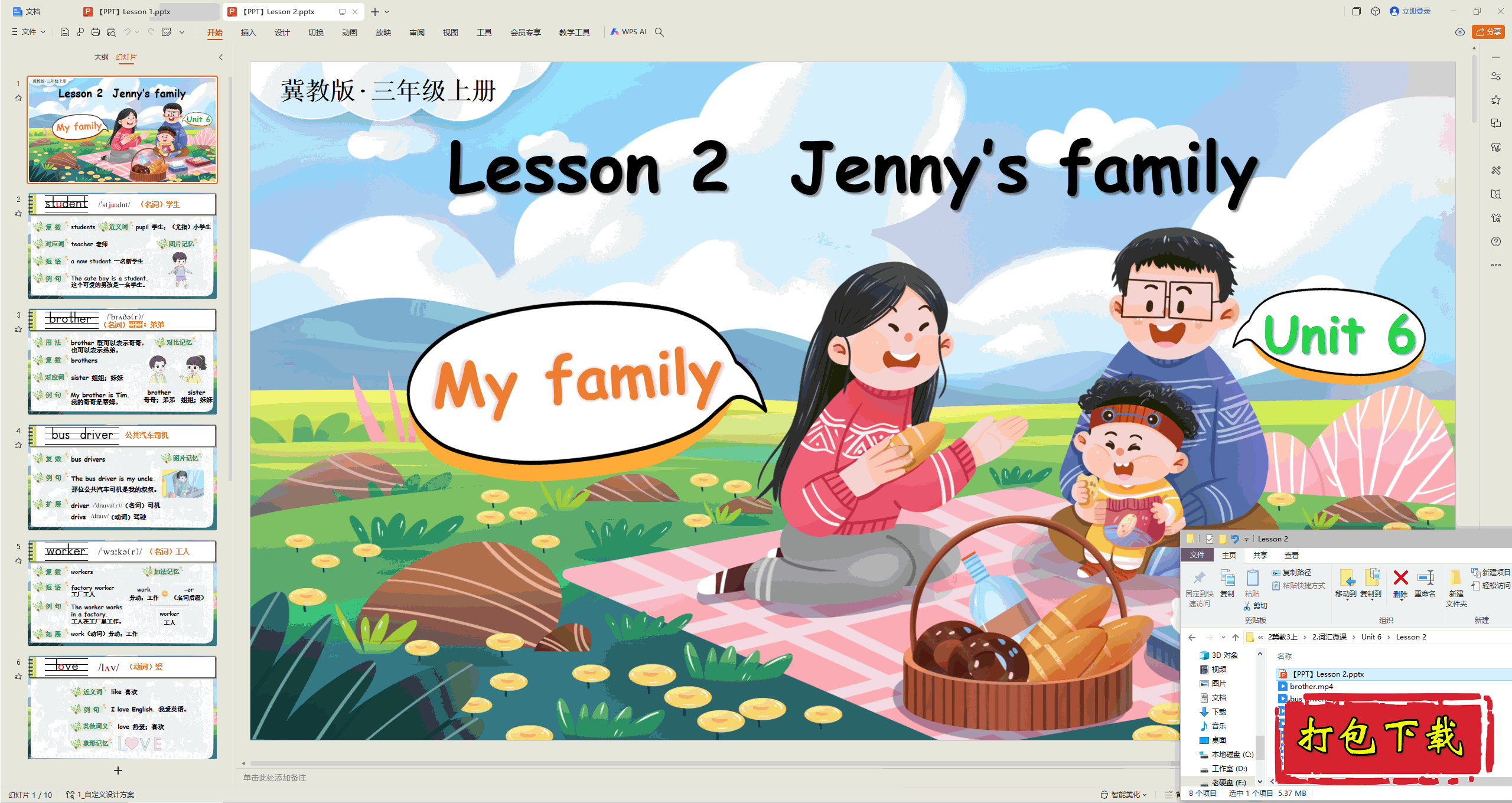Viewport: 1512px width, 803px height.
Task: Click Pin to Quick Access in Explorer
Action: 1200,588
